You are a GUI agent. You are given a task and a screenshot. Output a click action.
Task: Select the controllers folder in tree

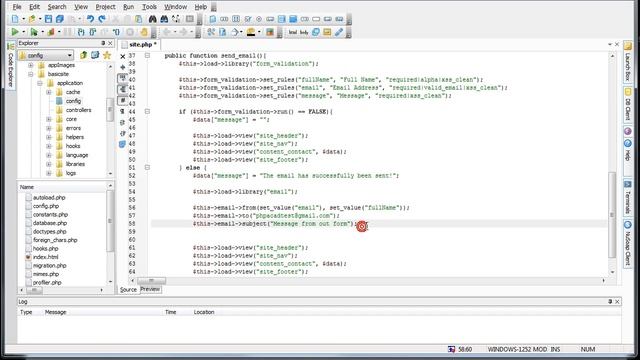[78, 110]
